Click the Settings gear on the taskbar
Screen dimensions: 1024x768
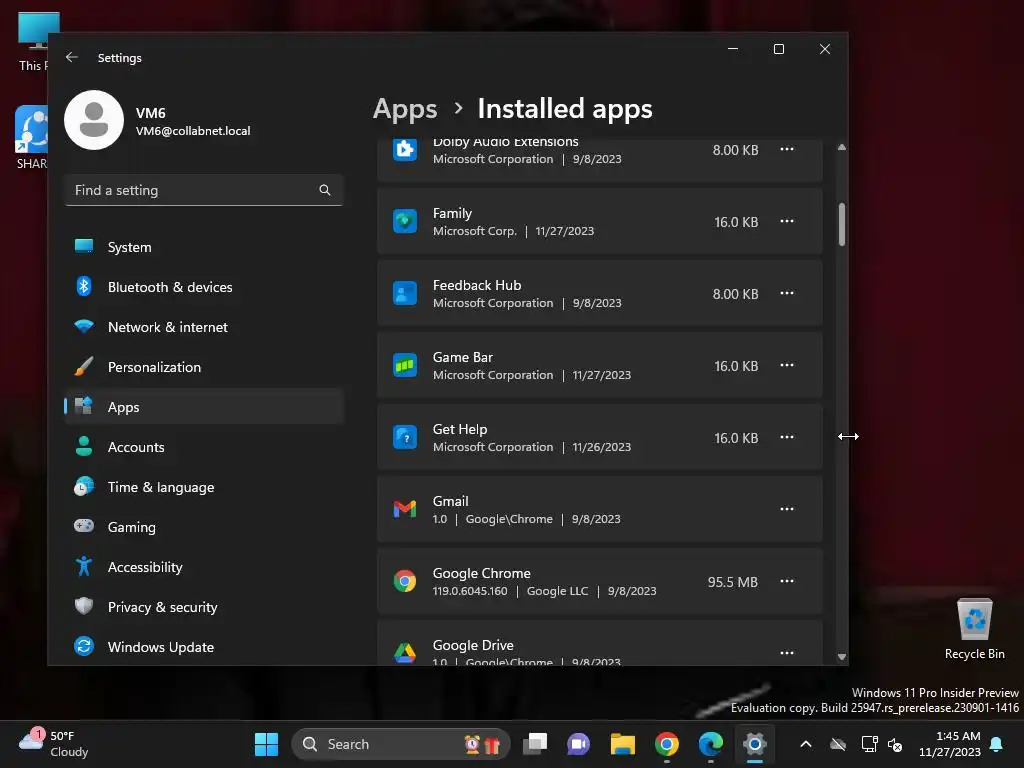(x=754, y=744)
